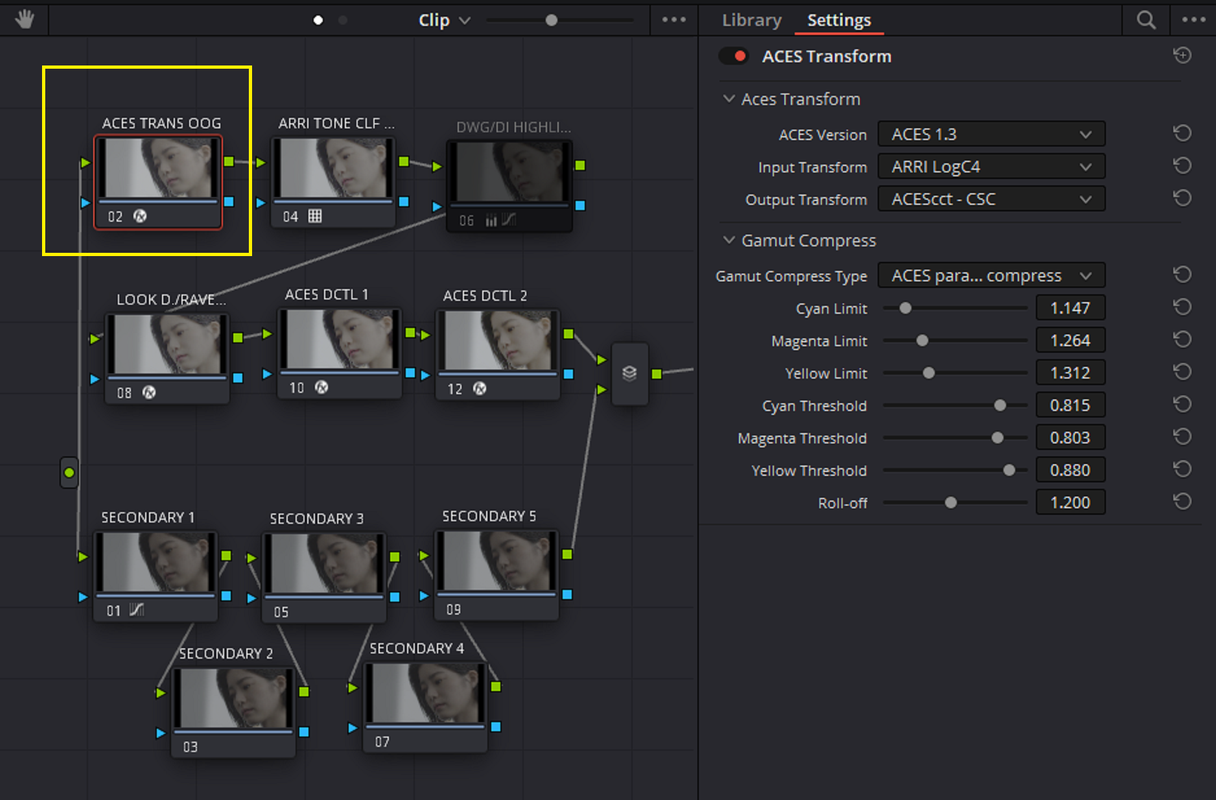Click the layer mixer node
Image resolution: width=1216 pixels, height=800 pixels.
[x=629, y=374]
